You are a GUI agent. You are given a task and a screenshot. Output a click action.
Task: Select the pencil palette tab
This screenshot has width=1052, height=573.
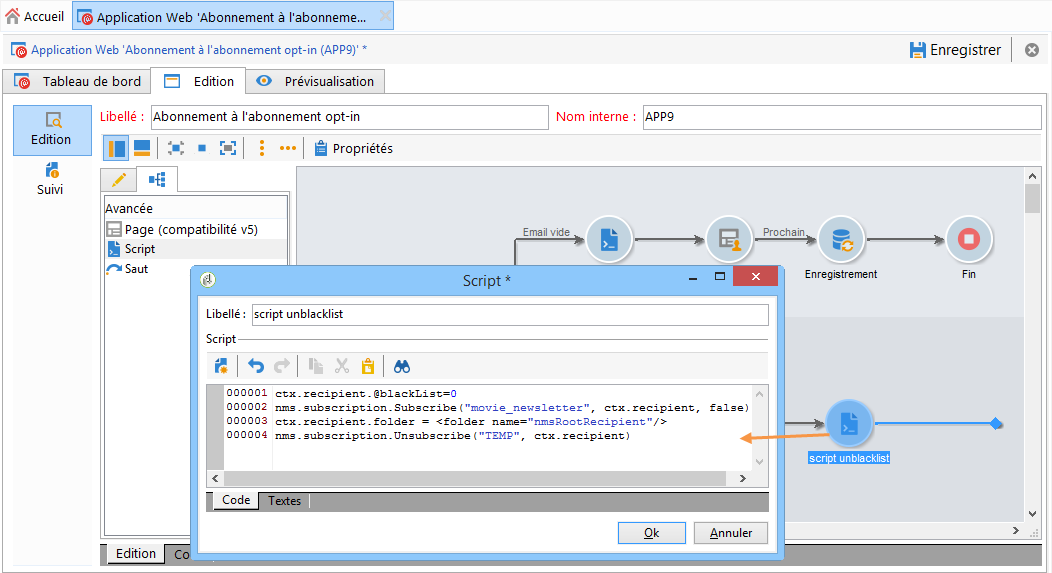119,180
